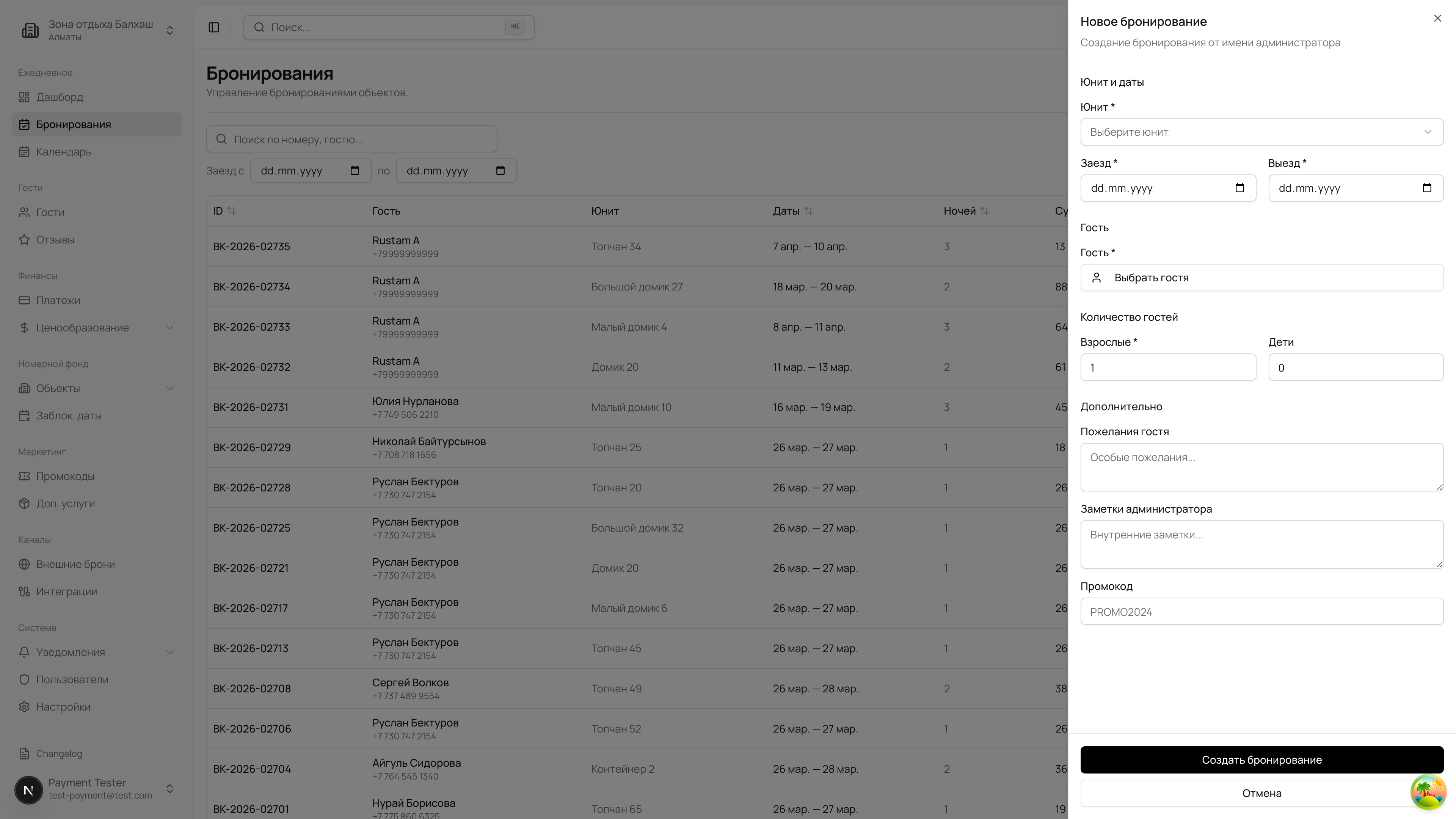Screen dimensions: 1456x819
Task: Click the Выбрать гостя selector
Action: [1261, 278]
